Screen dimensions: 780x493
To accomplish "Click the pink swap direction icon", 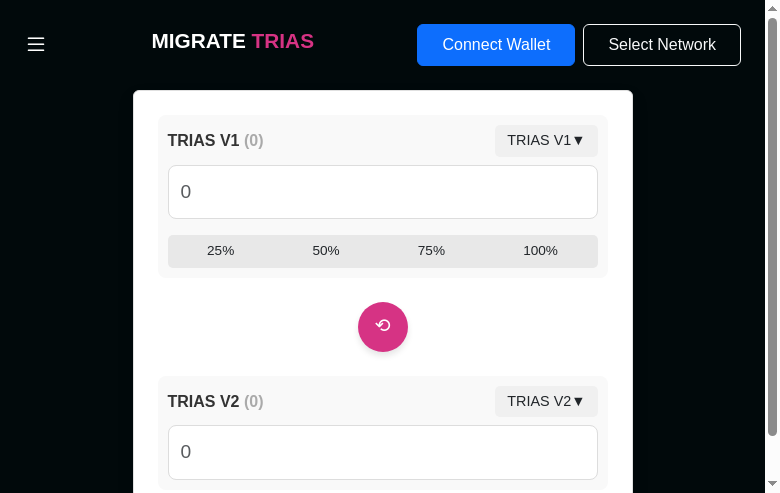I will 383,327.
